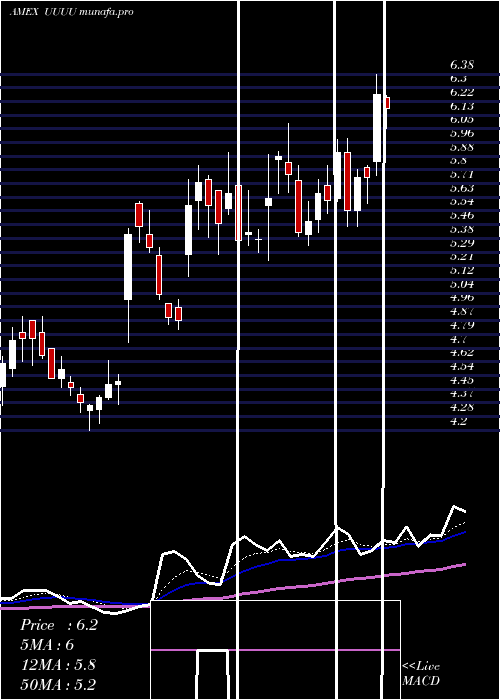The image size is (500, 700).
Task: Click the 5.96 price axis label
Action: (x=462, y=133)
